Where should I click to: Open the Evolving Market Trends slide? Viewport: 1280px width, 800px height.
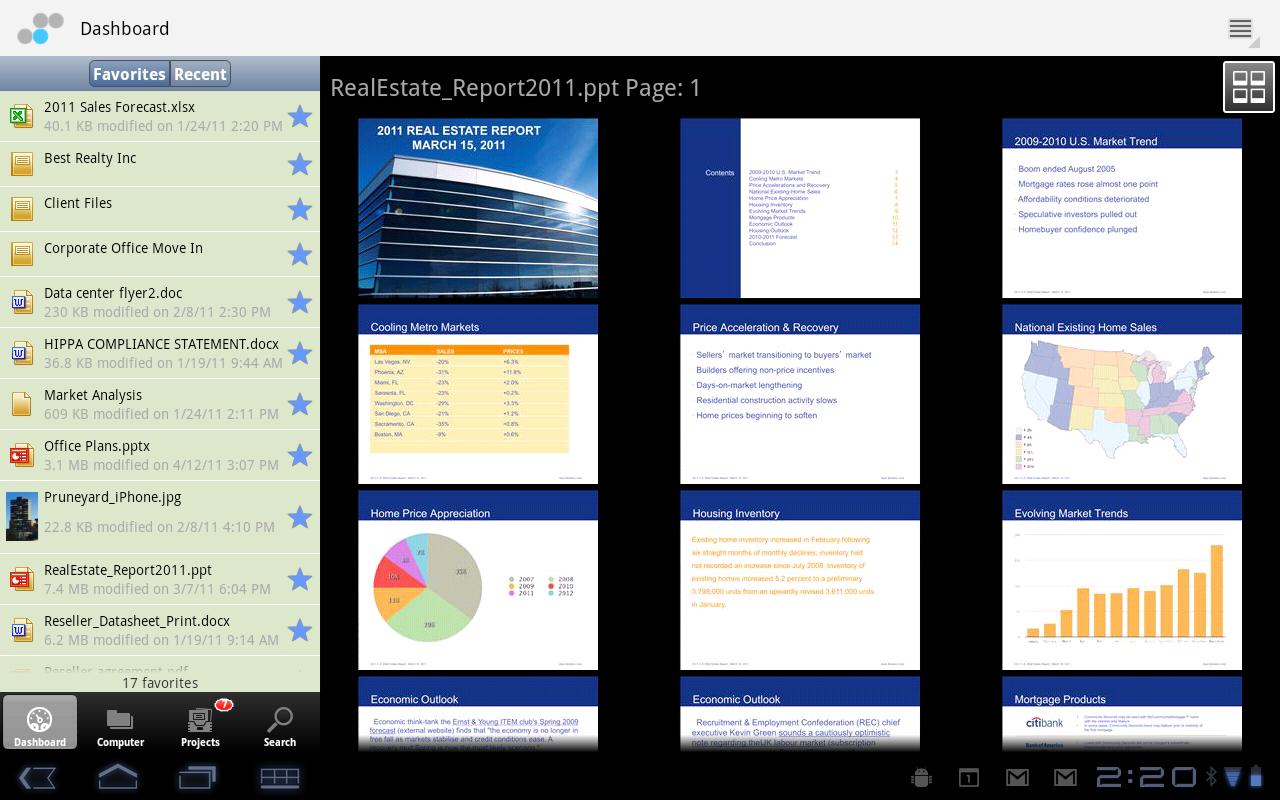[1122, 580]
